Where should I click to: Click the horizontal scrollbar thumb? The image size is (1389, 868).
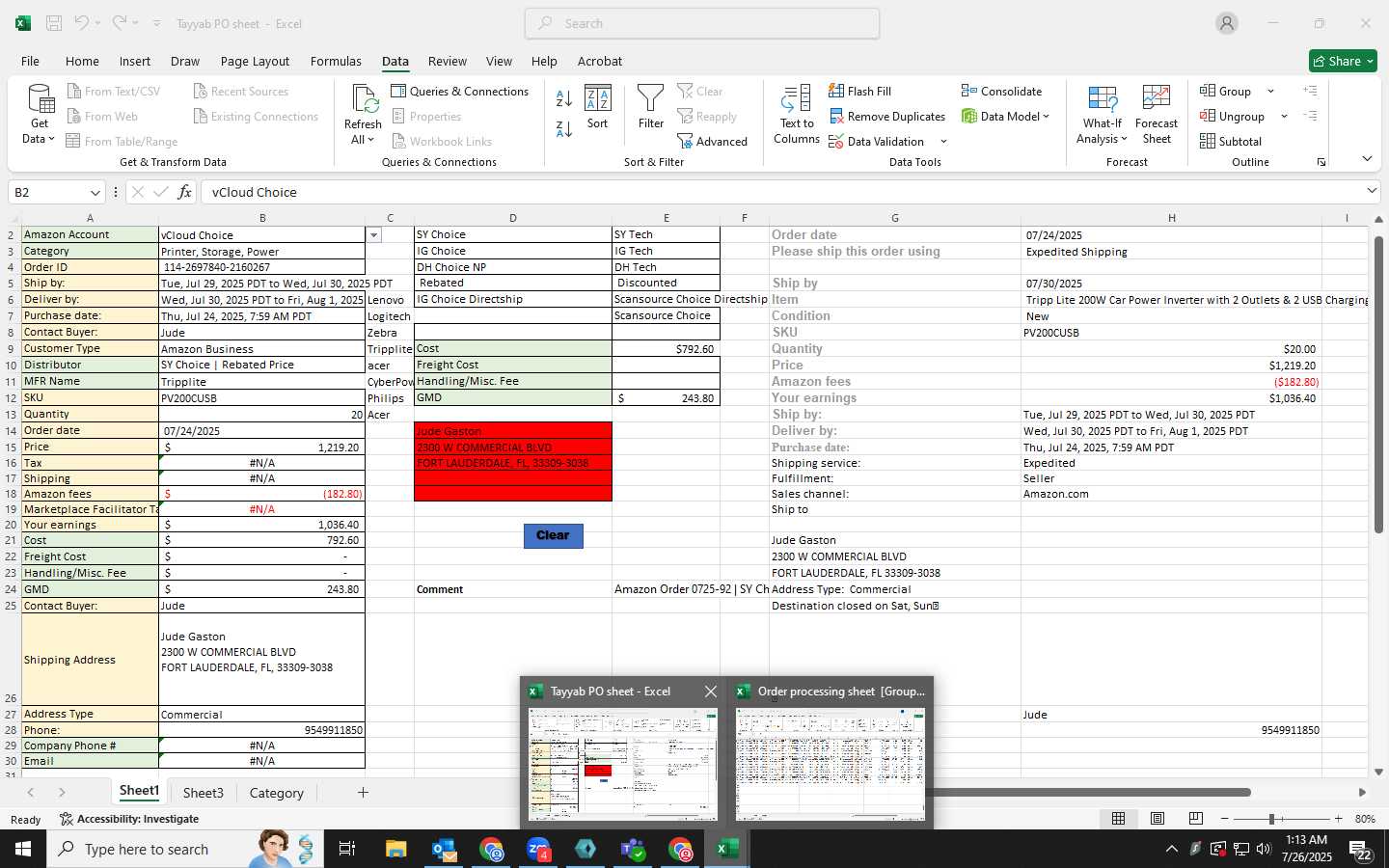click(x=1092, y=793)
